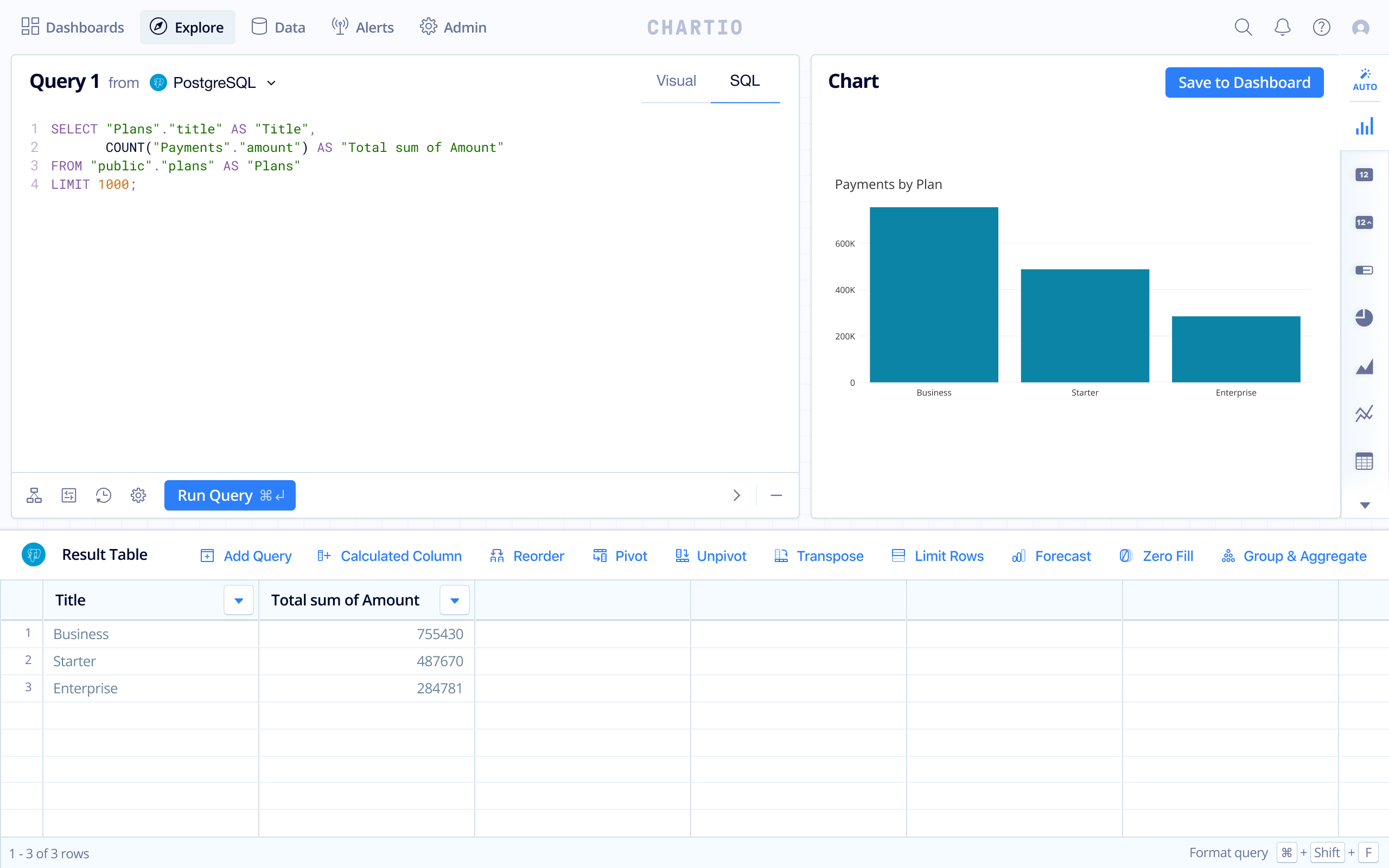Select the Business row cell
Image resolution: width=1389 pixels, height=868 pixels.
(151, 634)
